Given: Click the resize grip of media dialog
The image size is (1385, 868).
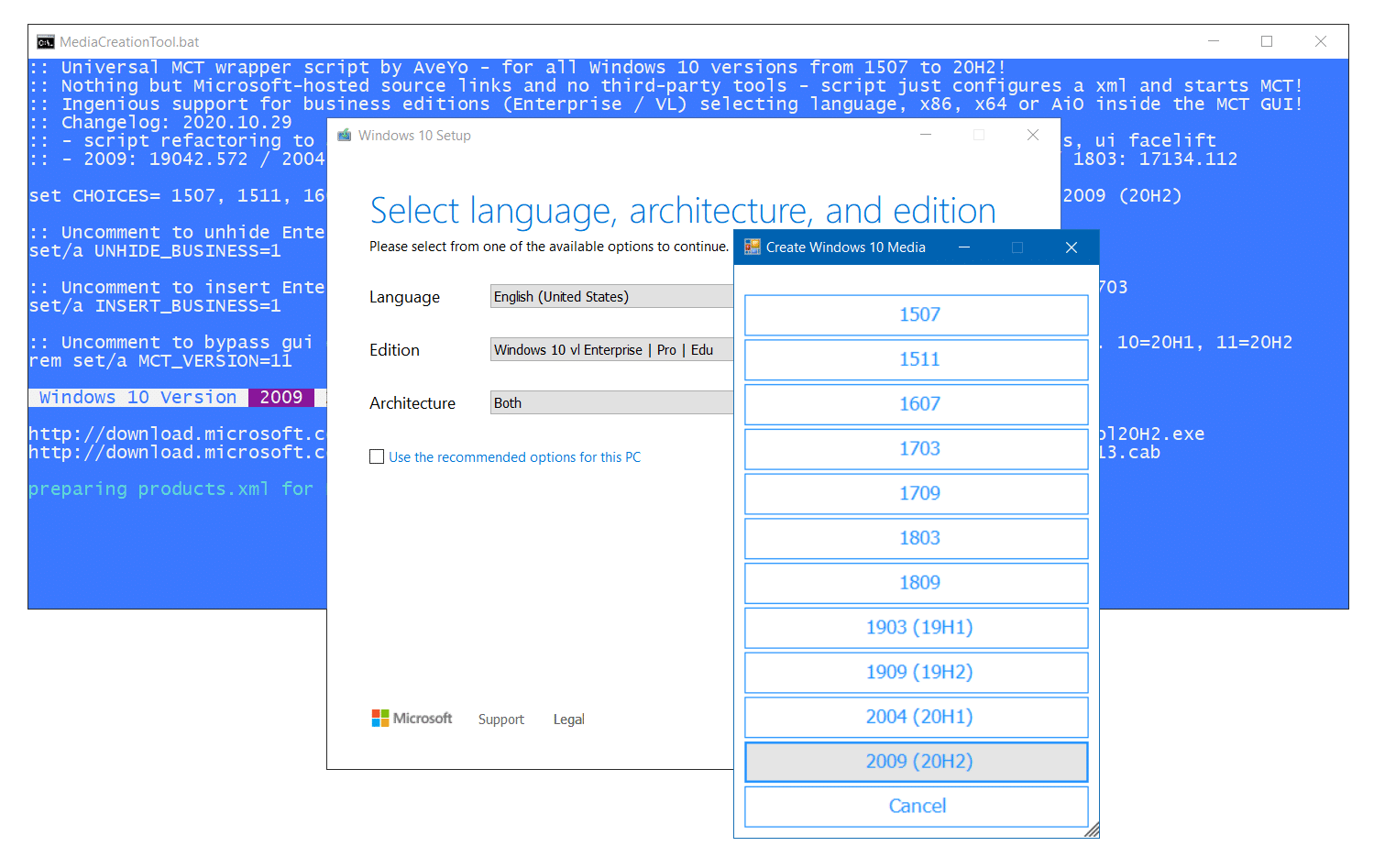Looking at the screenshot, I should 1092,830.
